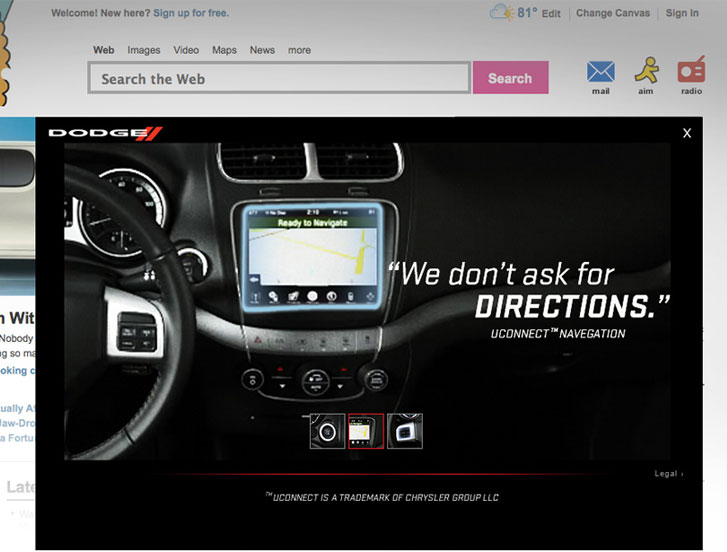Viewport: 727px width, 552px height.
Task: Select the first ad thumbnail with round button
Action: (327, 431)
